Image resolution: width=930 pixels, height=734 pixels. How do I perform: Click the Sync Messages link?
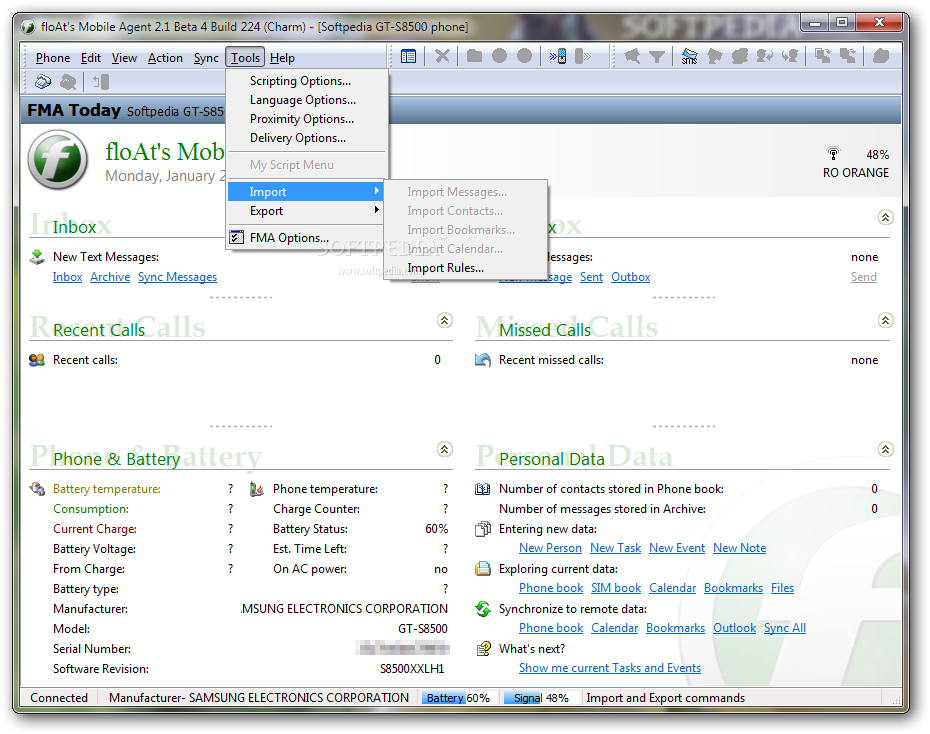[x=177, y=277]
